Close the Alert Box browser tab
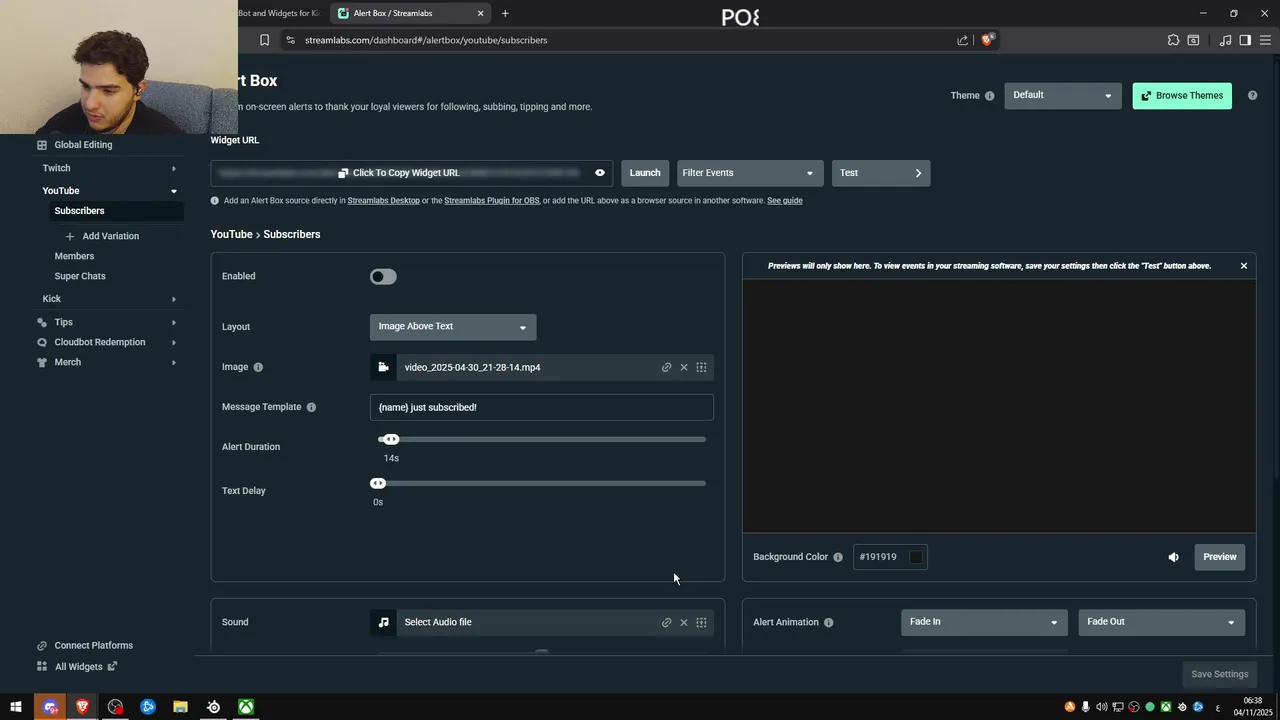 tap(480, 13)
